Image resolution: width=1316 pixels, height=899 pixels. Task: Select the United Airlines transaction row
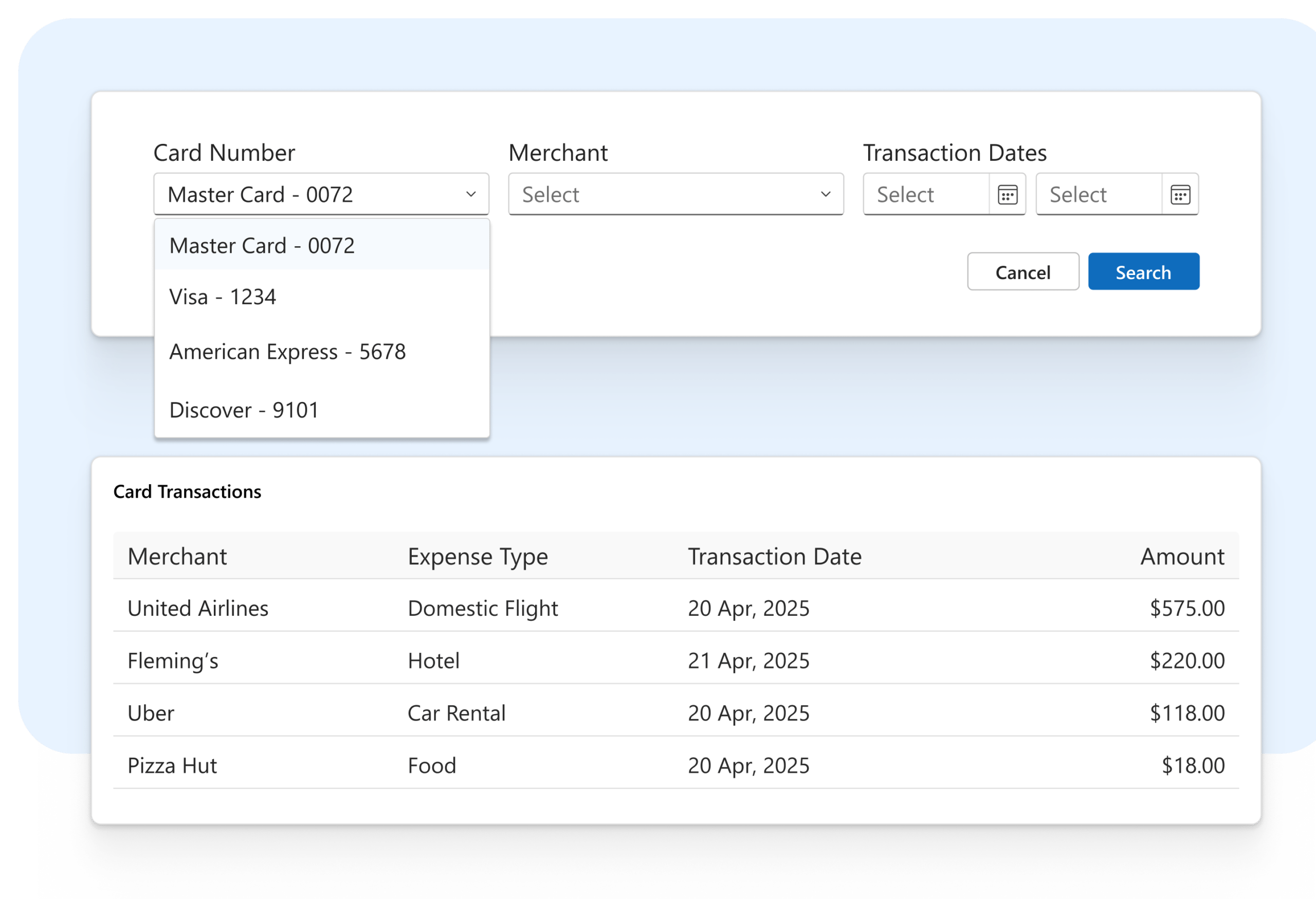[x=675, y=608]
